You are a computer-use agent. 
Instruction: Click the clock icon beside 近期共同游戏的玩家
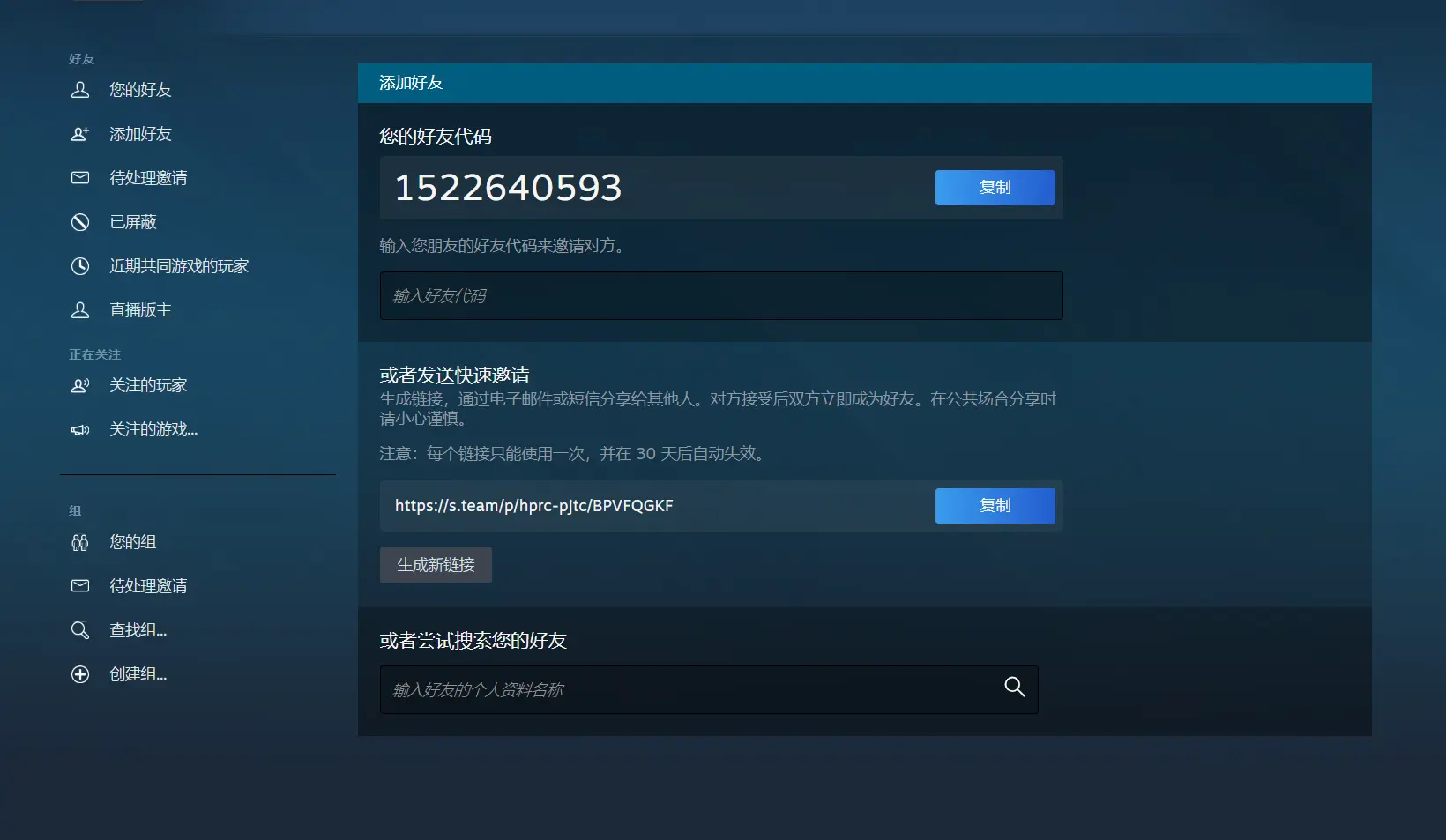point(80,266)
